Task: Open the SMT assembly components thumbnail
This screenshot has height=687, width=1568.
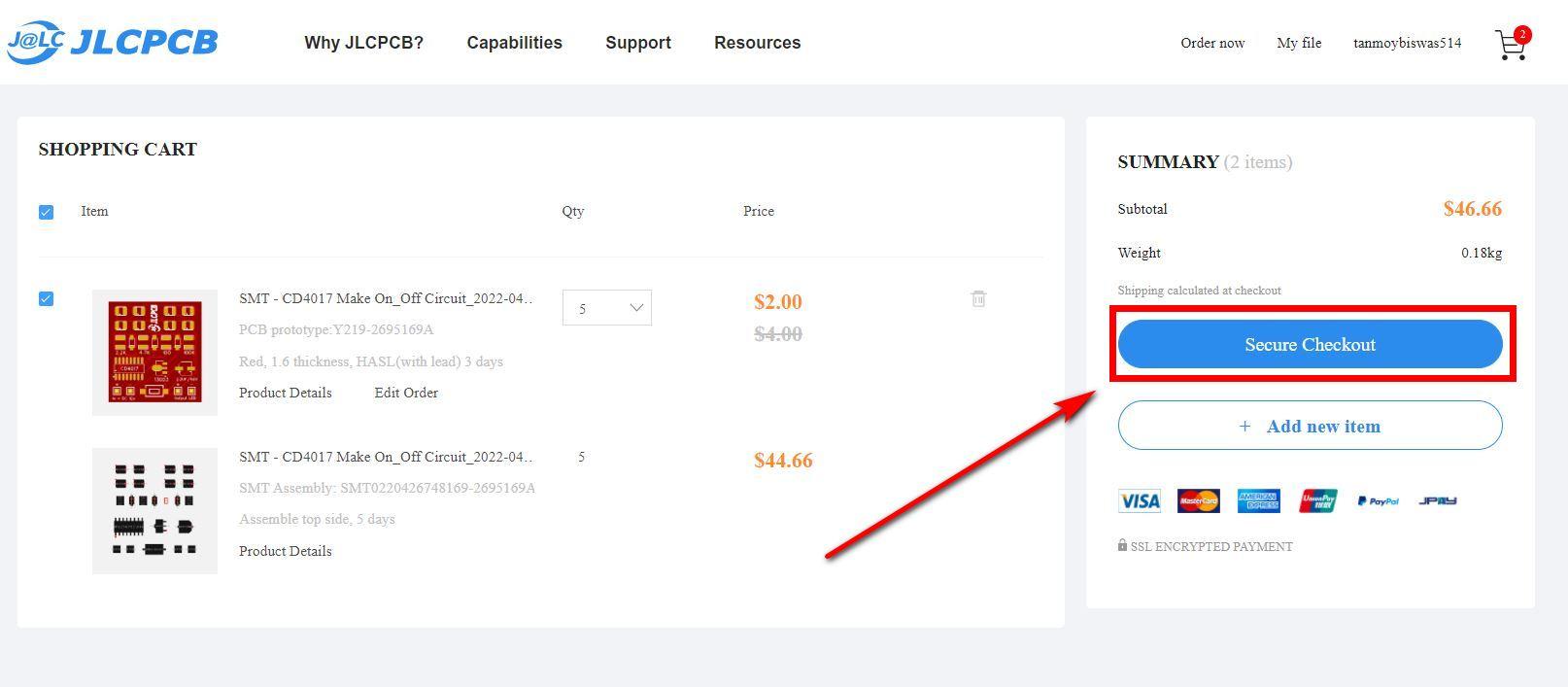Action: click(154, 510)
